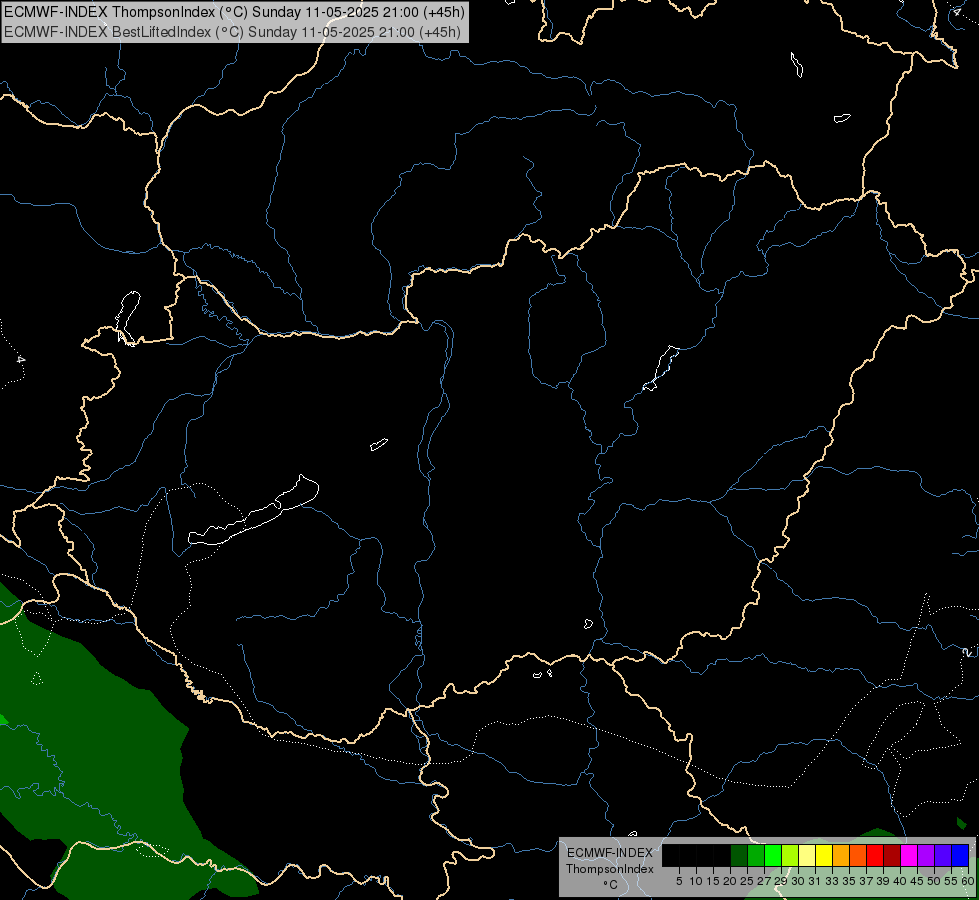Click the legend unit label "°C"

click(610, 885)
